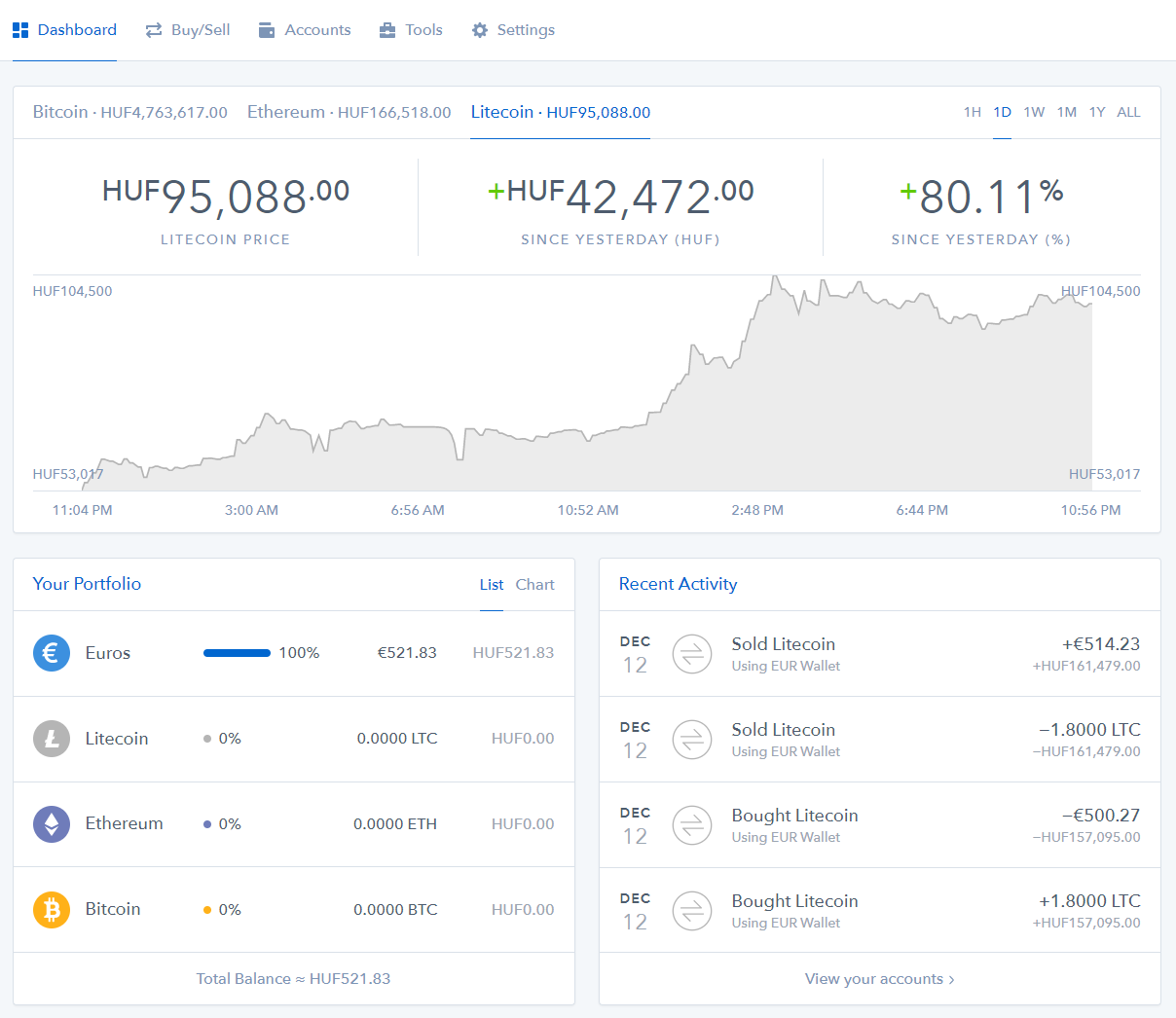Screen dimensions: 1176x1018
Task: Click the Litecoin coin icon in portfolio
Action: pyautogui.click(x=52, y=739)
